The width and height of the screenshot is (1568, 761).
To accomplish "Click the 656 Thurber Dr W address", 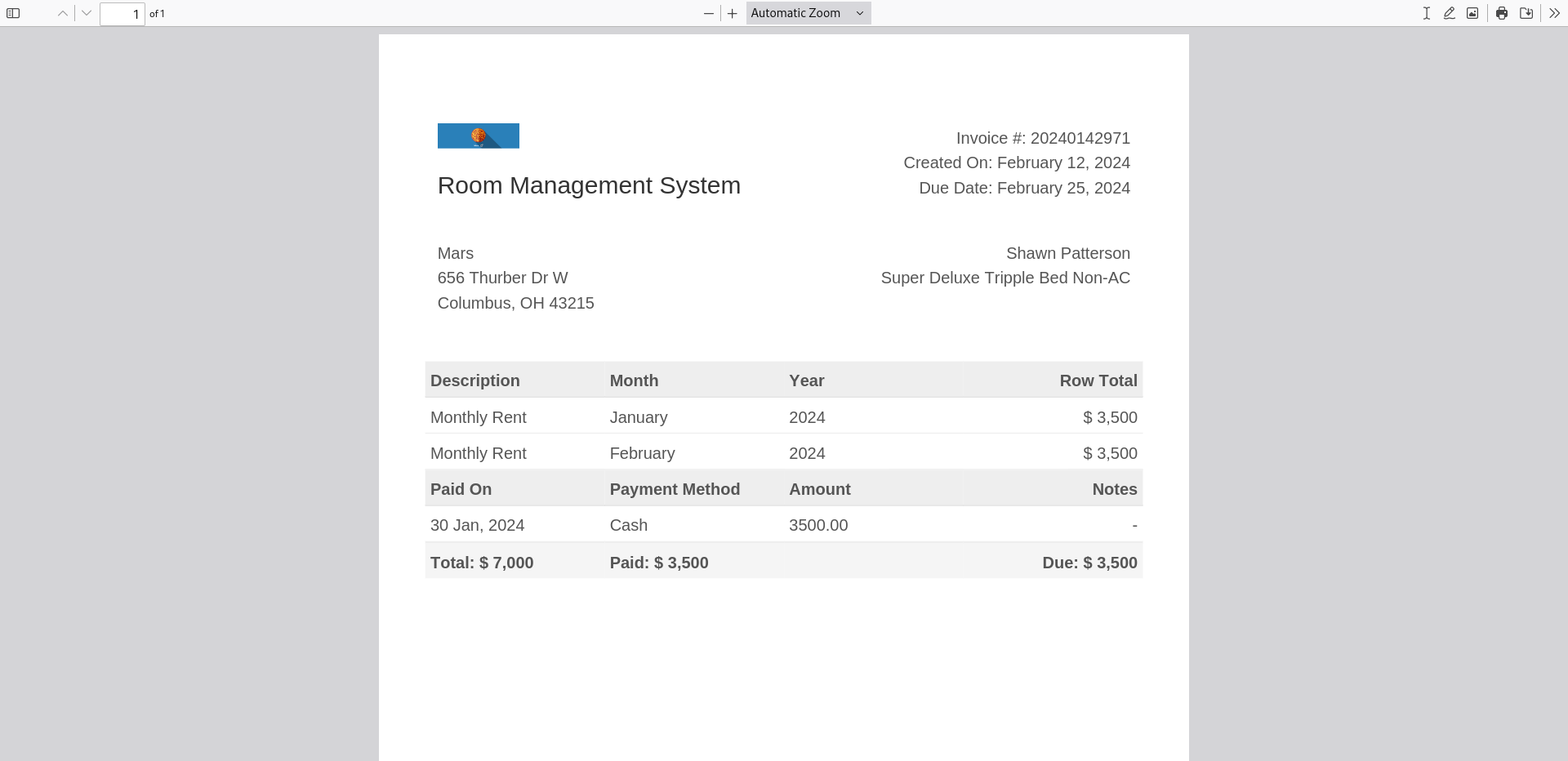I will pos(503,278).
